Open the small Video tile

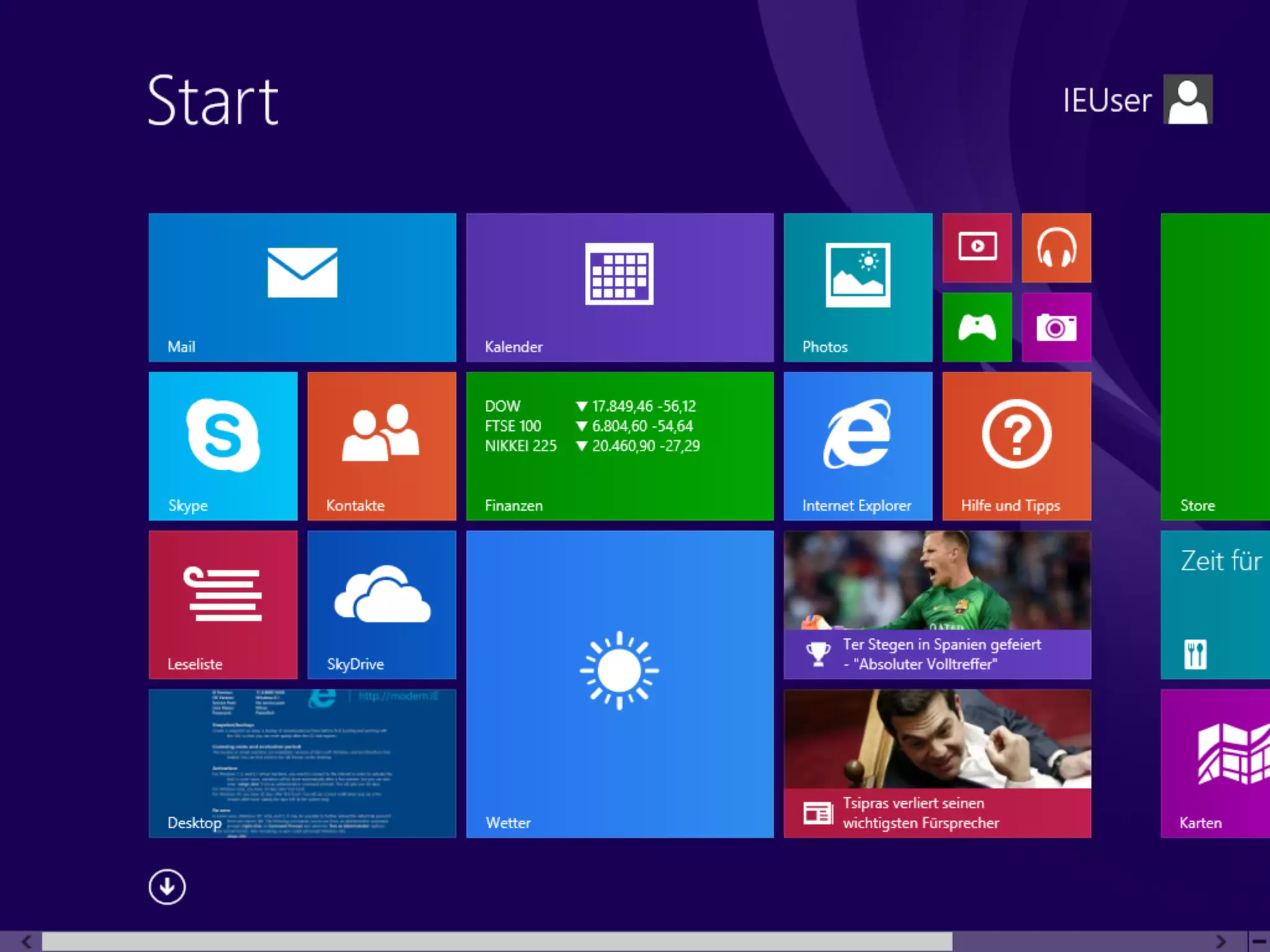[x=977, y=247]
